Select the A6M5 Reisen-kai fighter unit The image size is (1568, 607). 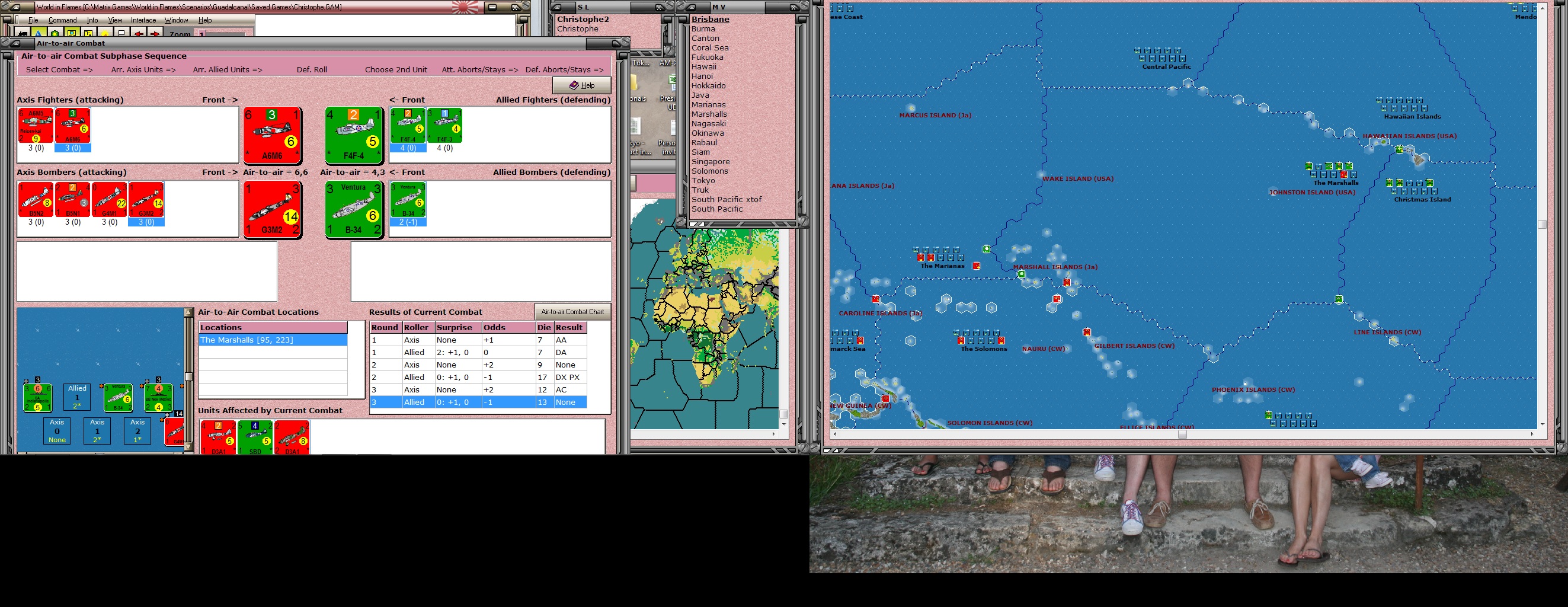[36, 126]
